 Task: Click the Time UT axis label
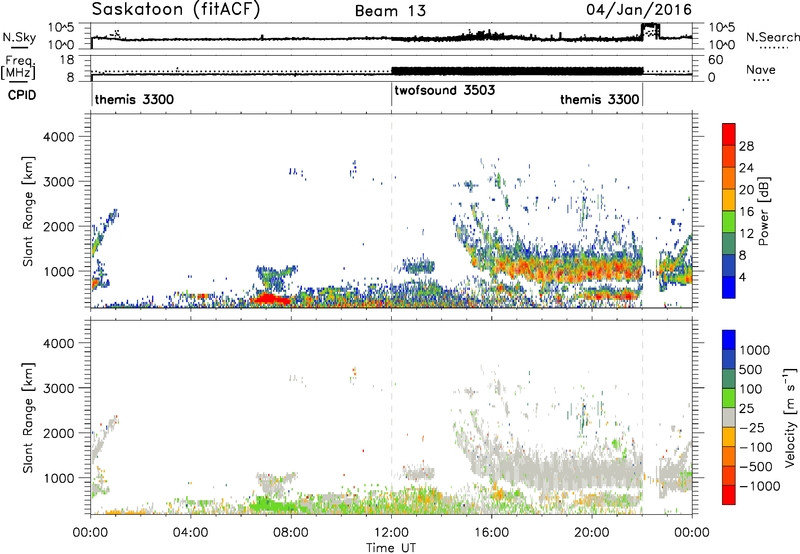(x=391, y=547)
